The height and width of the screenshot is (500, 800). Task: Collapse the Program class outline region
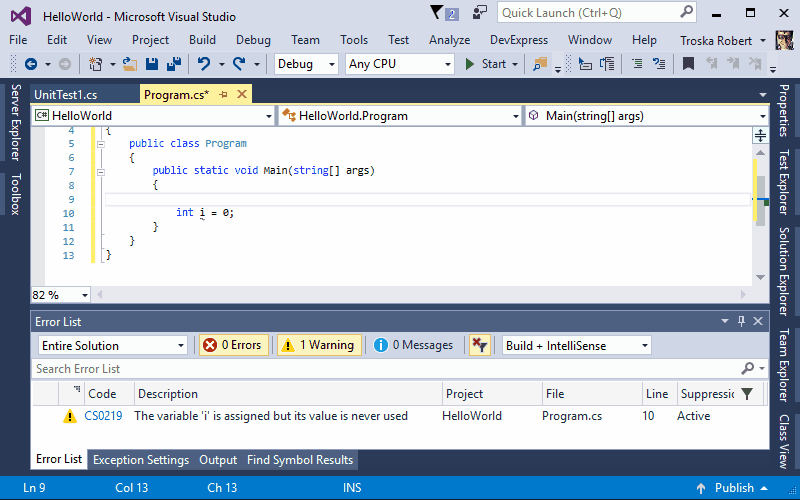pyautogui.click(x=101, y=144)
